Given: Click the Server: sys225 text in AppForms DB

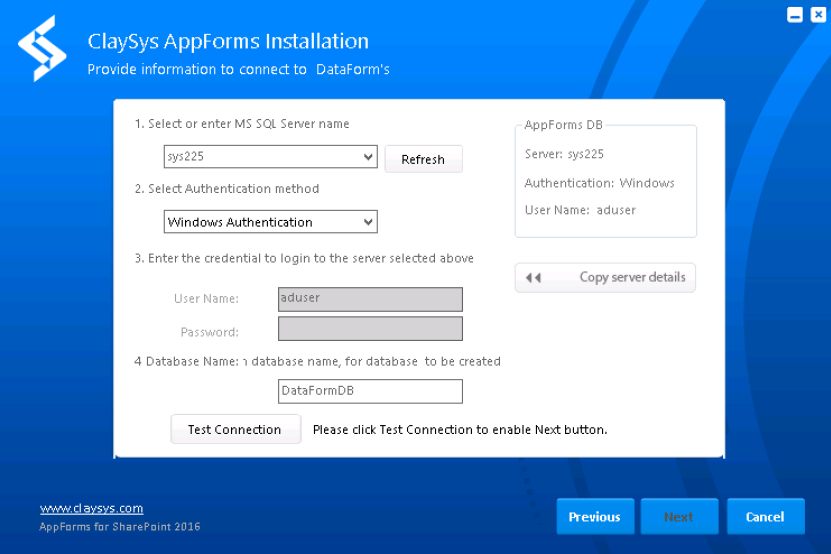Looking at the screenshot, I should tap(564, 154).
